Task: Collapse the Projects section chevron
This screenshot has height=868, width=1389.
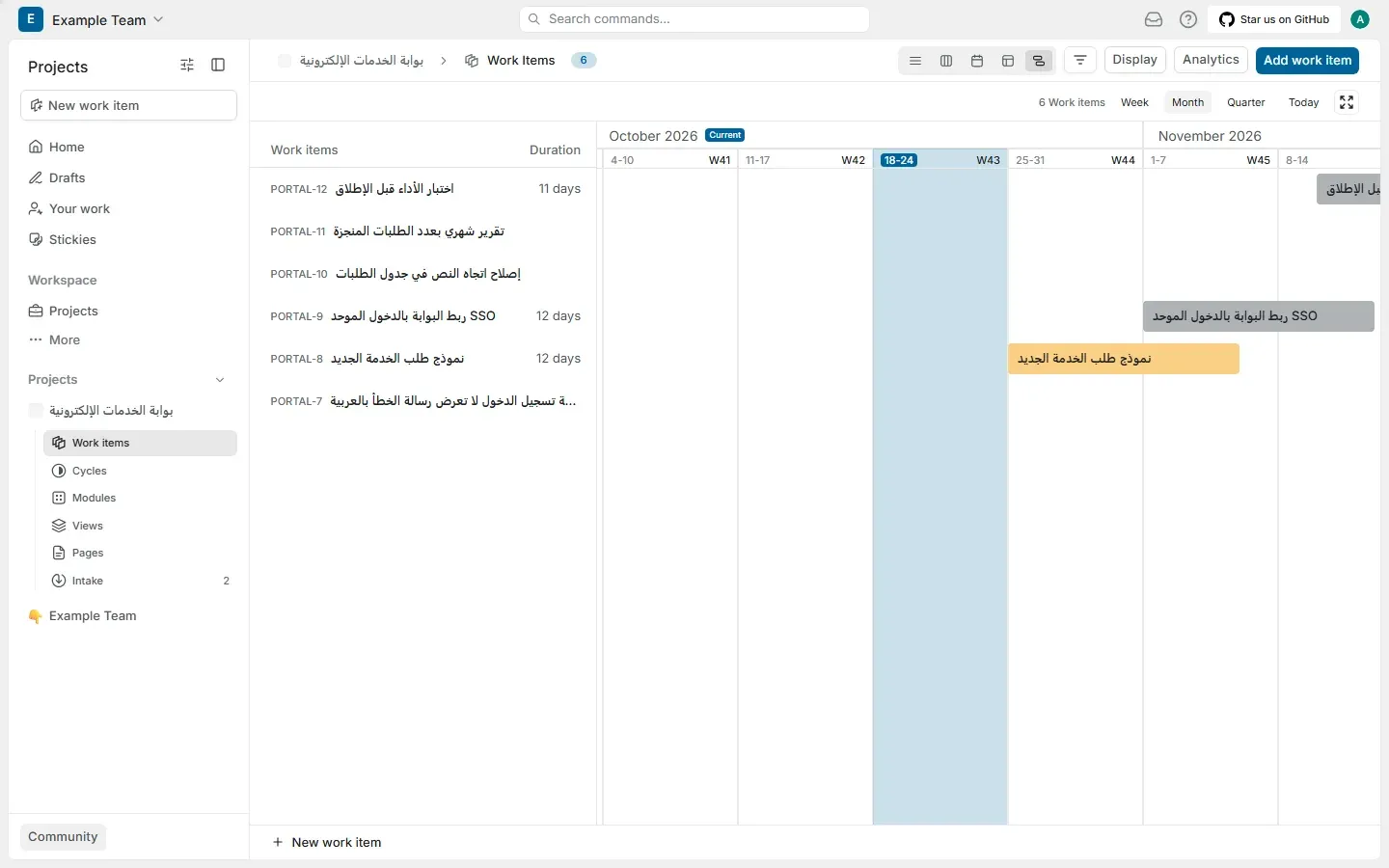Action: point(220,380)
